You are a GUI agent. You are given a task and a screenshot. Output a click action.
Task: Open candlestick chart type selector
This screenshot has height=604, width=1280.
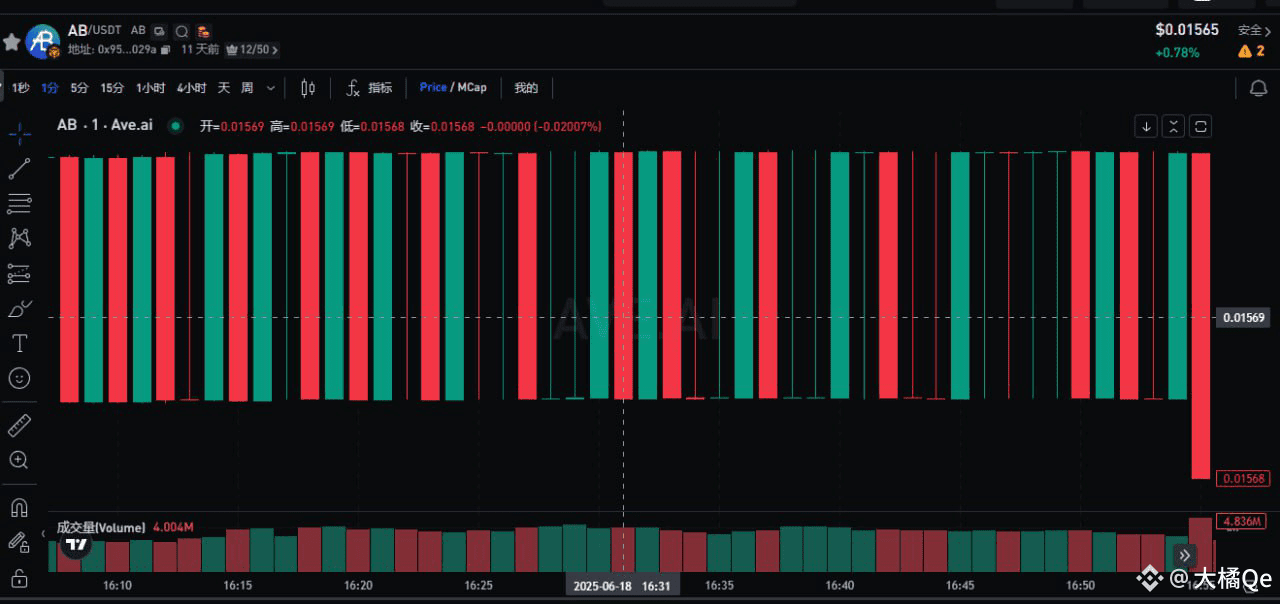[x=308, y=88]
